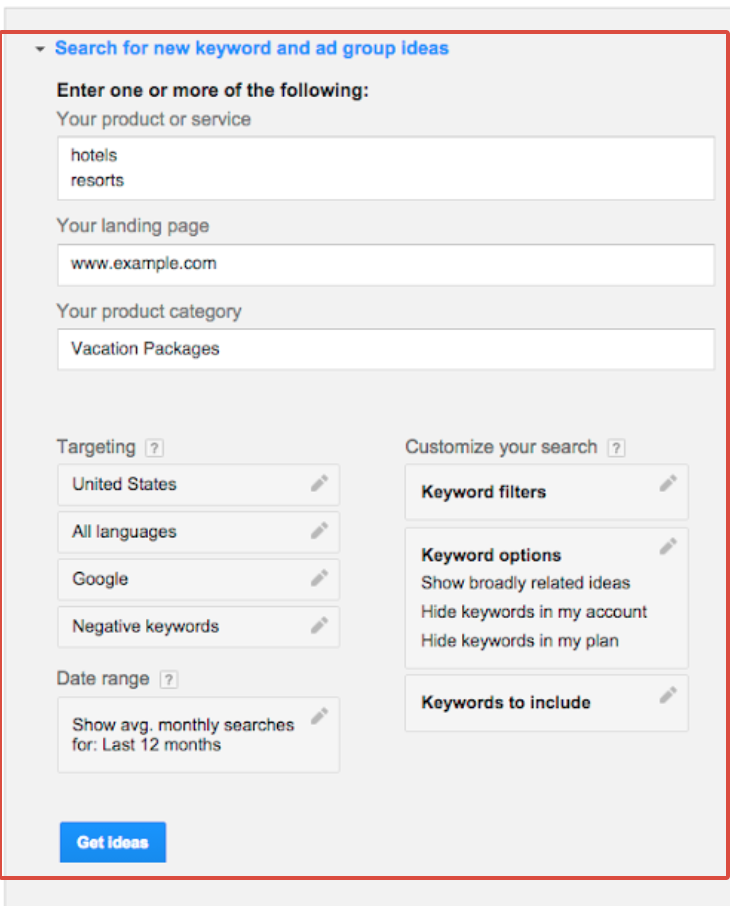Click the pencil icon next to Google
Screen dimensions: 730x906
click(319, 578)
